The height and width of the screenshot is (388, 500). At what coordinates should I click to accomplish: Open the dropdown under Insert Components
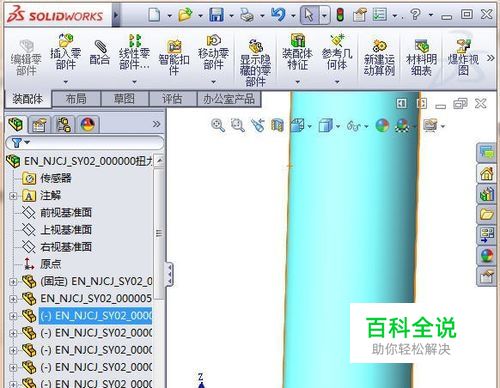click(x=66, y=82)
